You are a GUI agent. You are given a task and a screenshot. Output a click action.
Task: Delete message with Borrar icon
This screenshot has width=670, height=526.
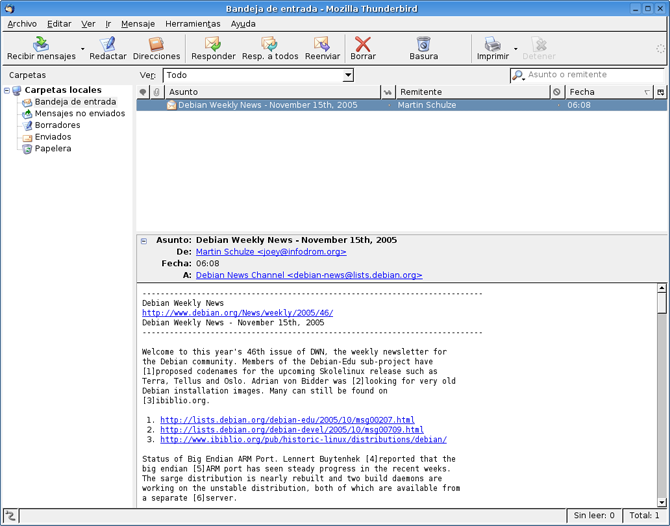click(363, 44)
